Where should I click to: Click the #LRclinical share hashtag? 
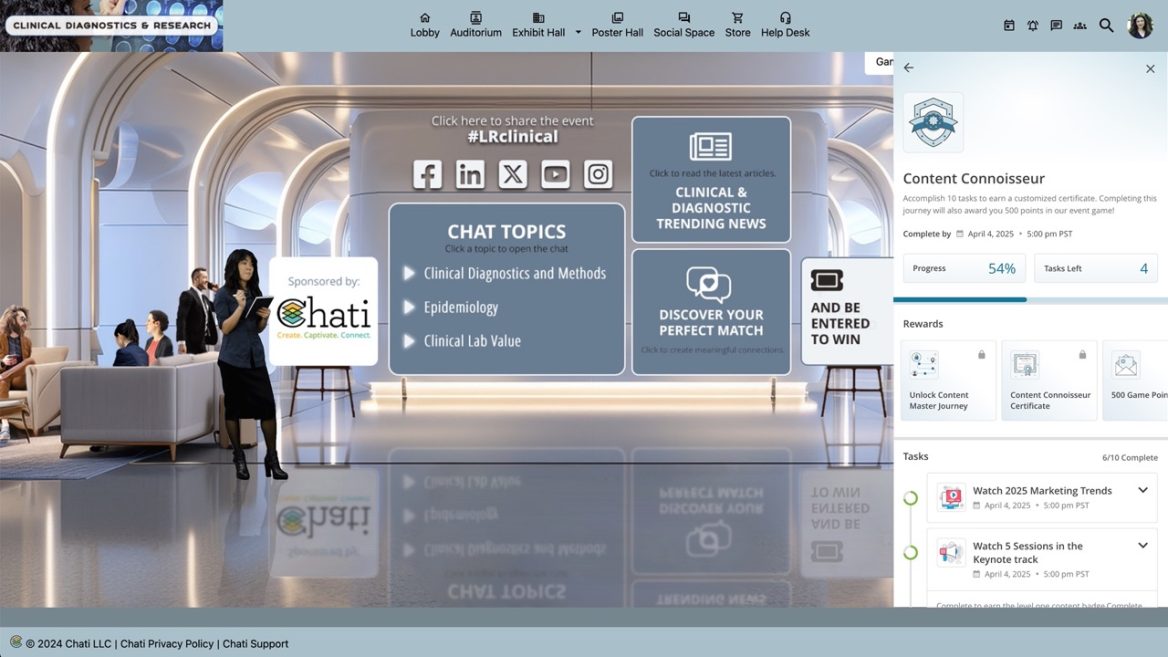pos(512,136)
